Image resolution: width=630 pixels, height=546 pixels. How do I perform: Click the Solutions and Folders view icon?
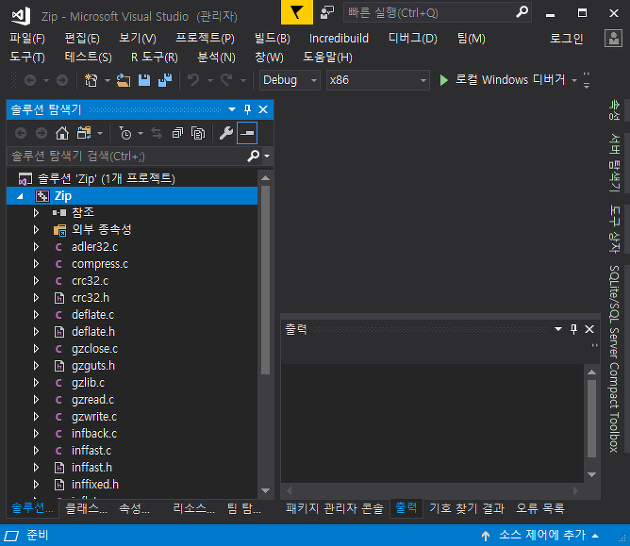[x=84, y=133]
